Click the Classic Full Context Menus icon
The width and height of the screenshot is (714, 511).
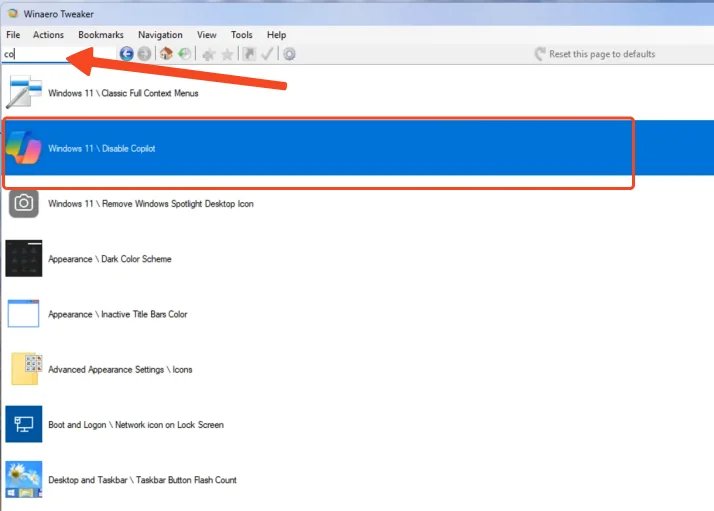click(x=24, y=93)
